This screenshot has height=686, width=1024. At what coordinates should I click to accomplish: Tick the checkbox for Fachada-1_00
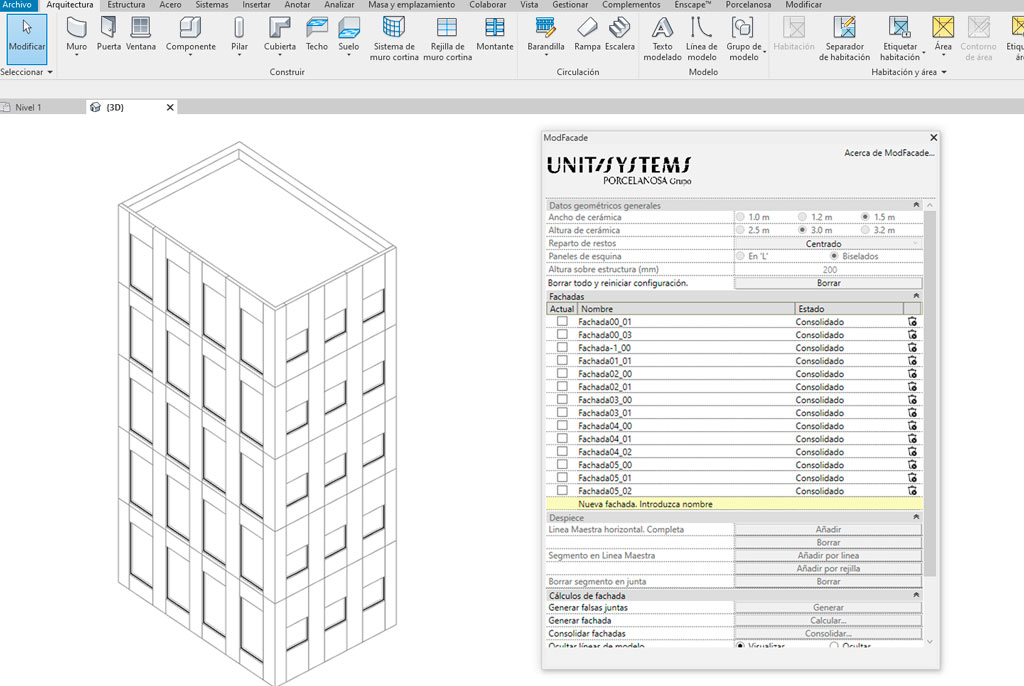[562, 348]
